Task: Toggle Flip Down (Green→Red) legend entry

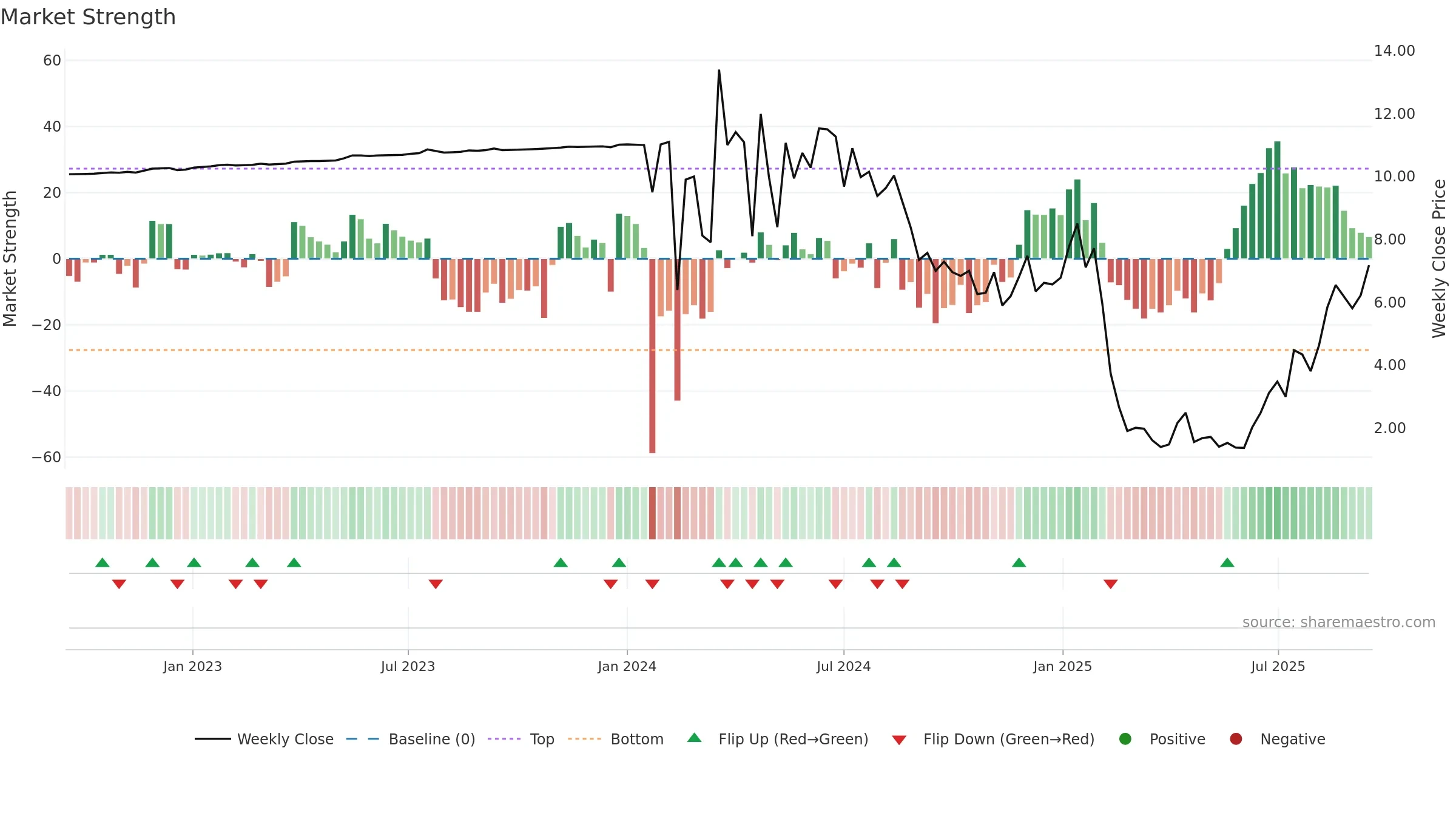Action: pyautogui.click(x=993, y=739)
